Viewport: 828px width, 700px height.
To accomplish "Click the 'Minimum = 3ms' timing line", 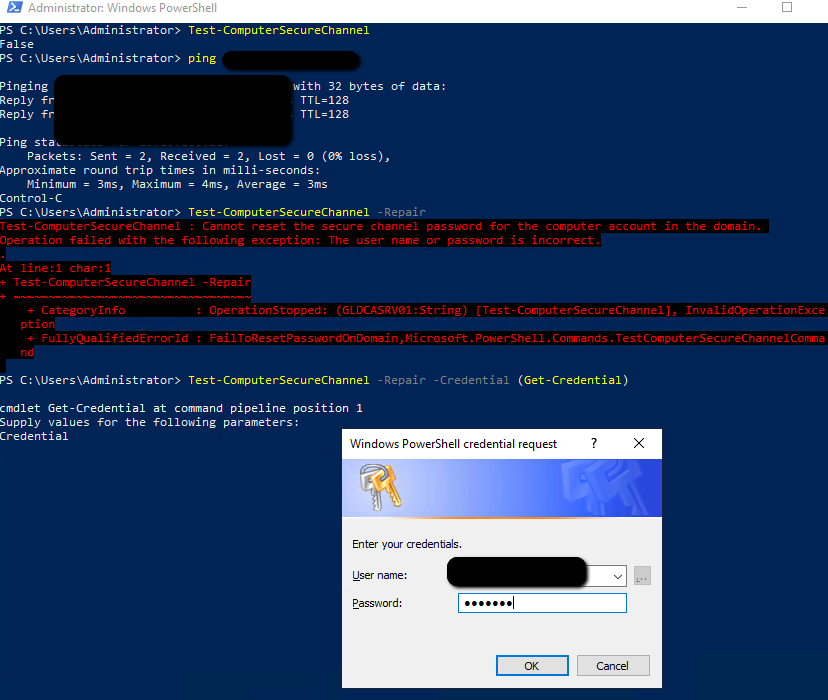I will [177, 184].
